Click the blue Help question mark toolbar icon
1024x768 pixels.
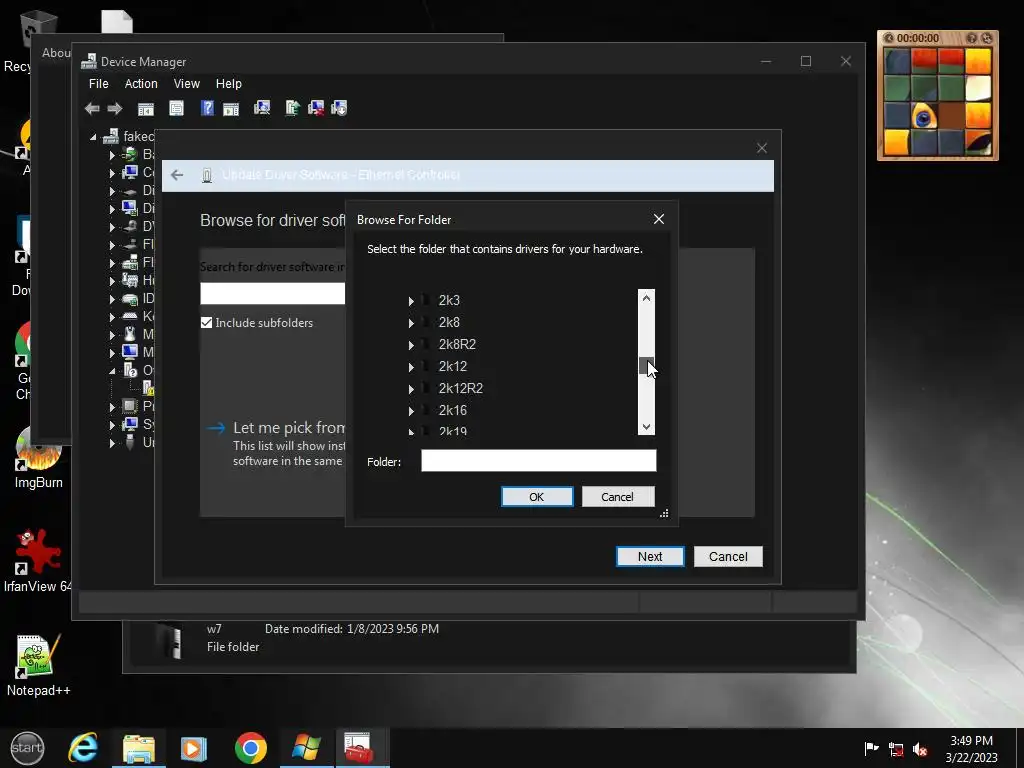tap(207, 108)
